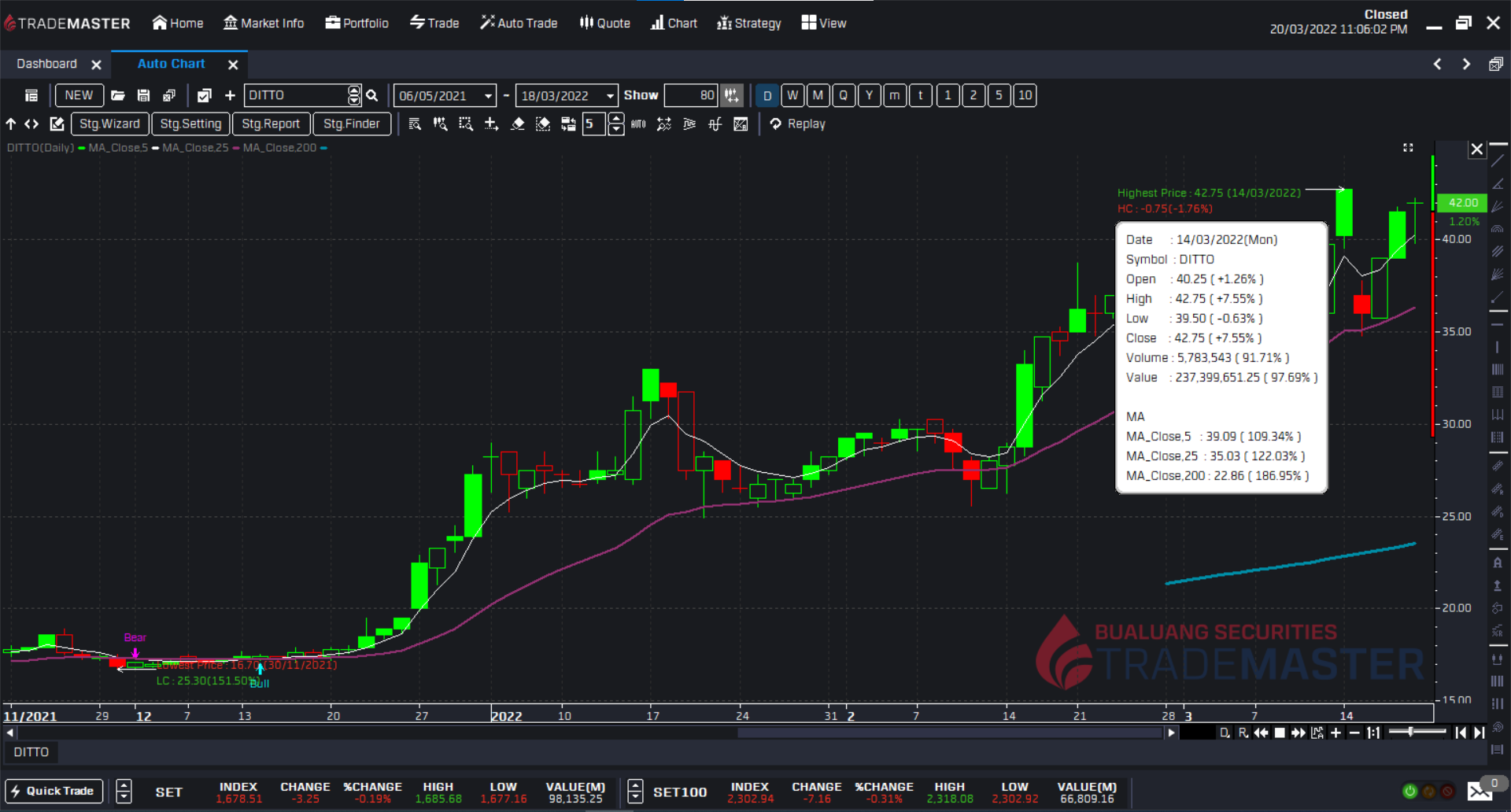Select the 10 interval button
The width and height of the screenshot is (1511, 812).
tap(1025, 95)
